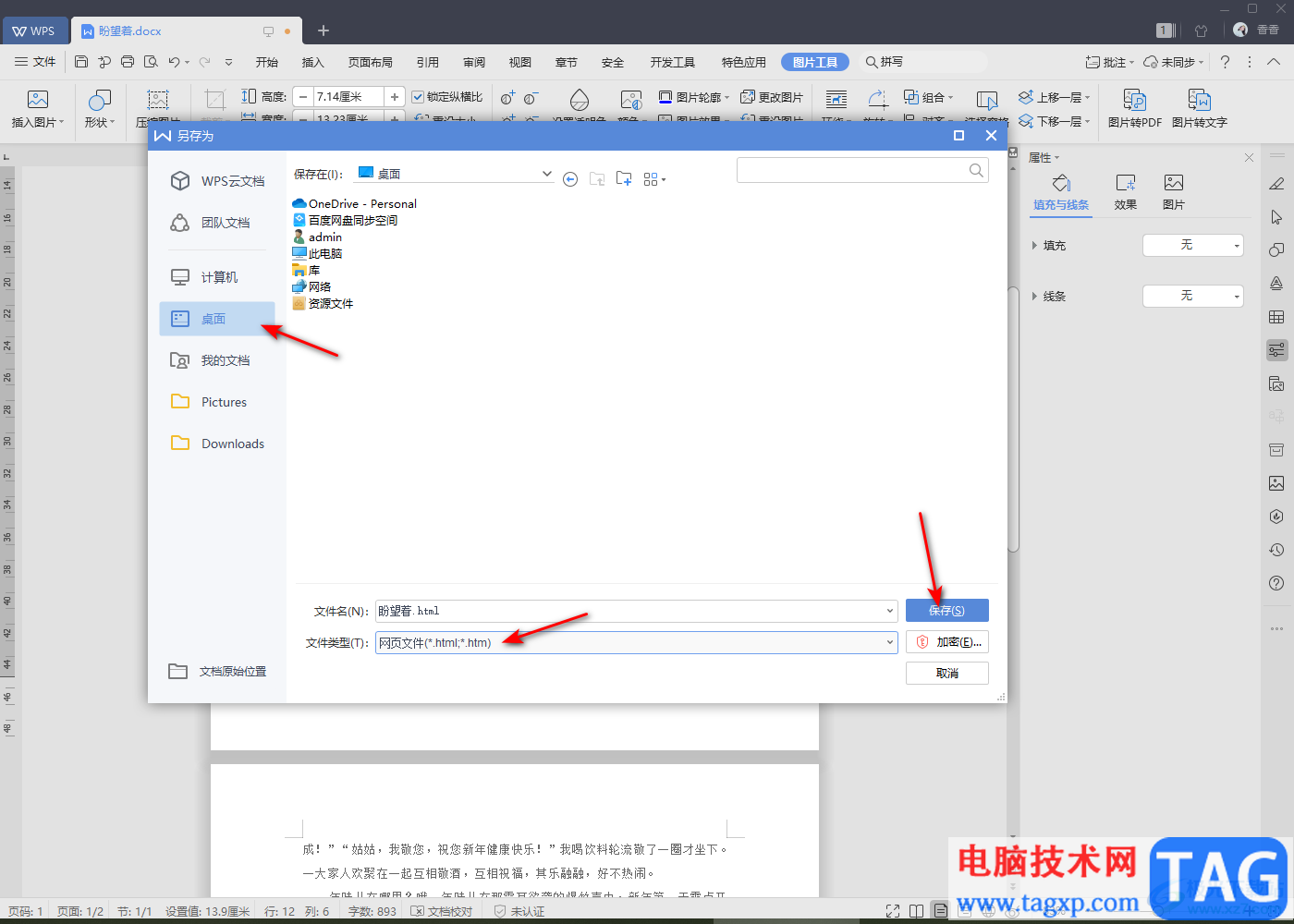This screenshot has height=924, width=1294.
Task: Select the admin folder in file list
Action: click(x=317, y=237)
